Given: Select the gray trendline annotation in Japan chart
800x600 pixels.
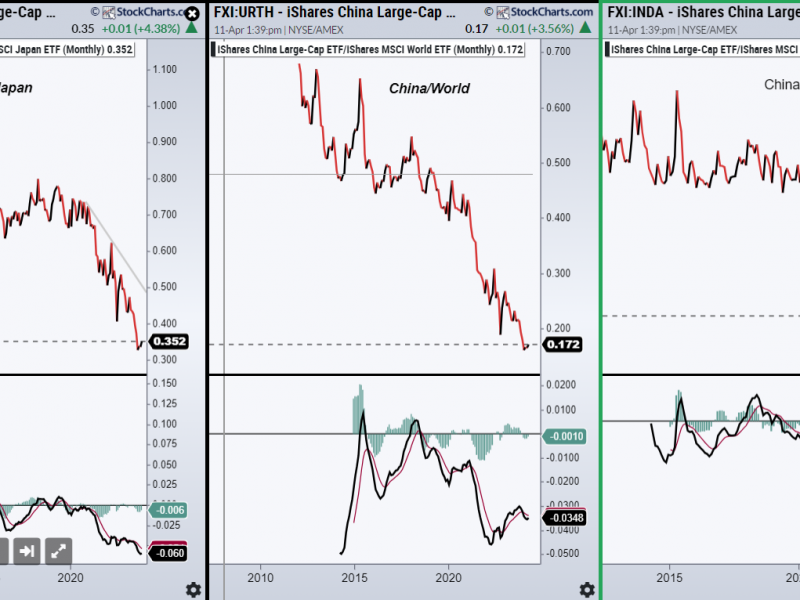Looking at the screenshot, I should point(117,247).
